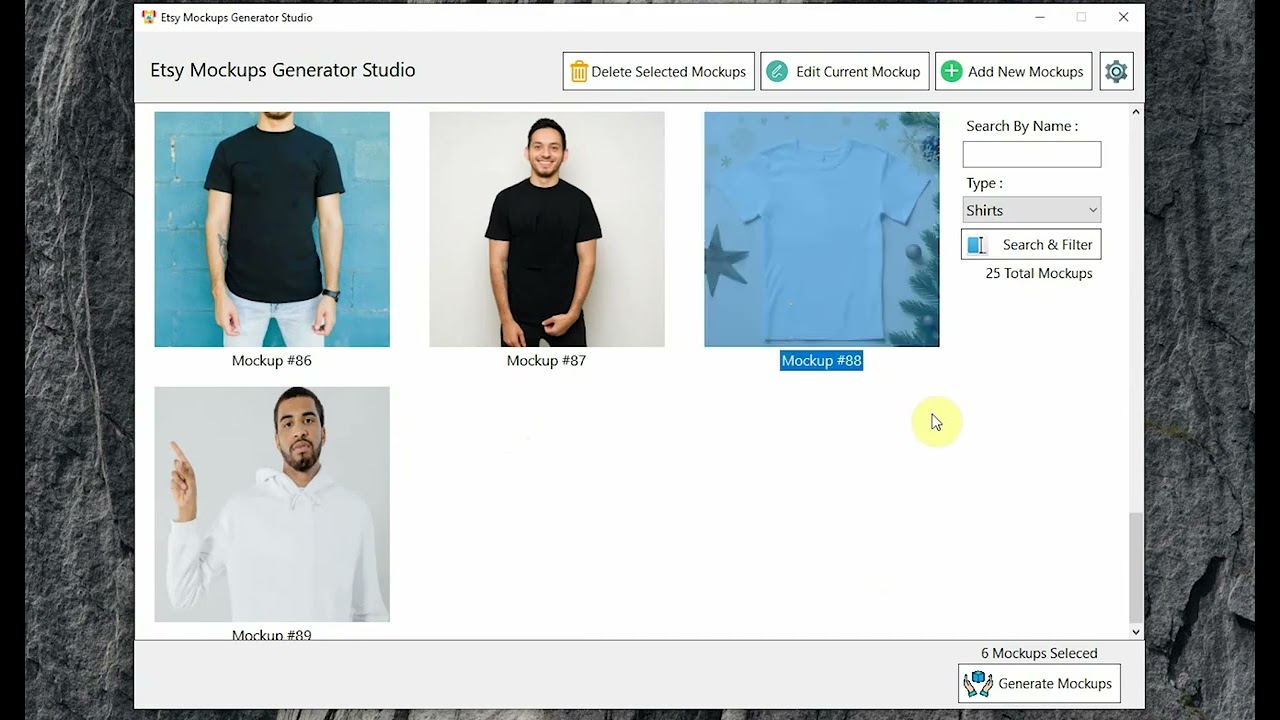Click the pencil icon on Edit Current Mockup
The image size is (1280, 720).
(777, 71)
